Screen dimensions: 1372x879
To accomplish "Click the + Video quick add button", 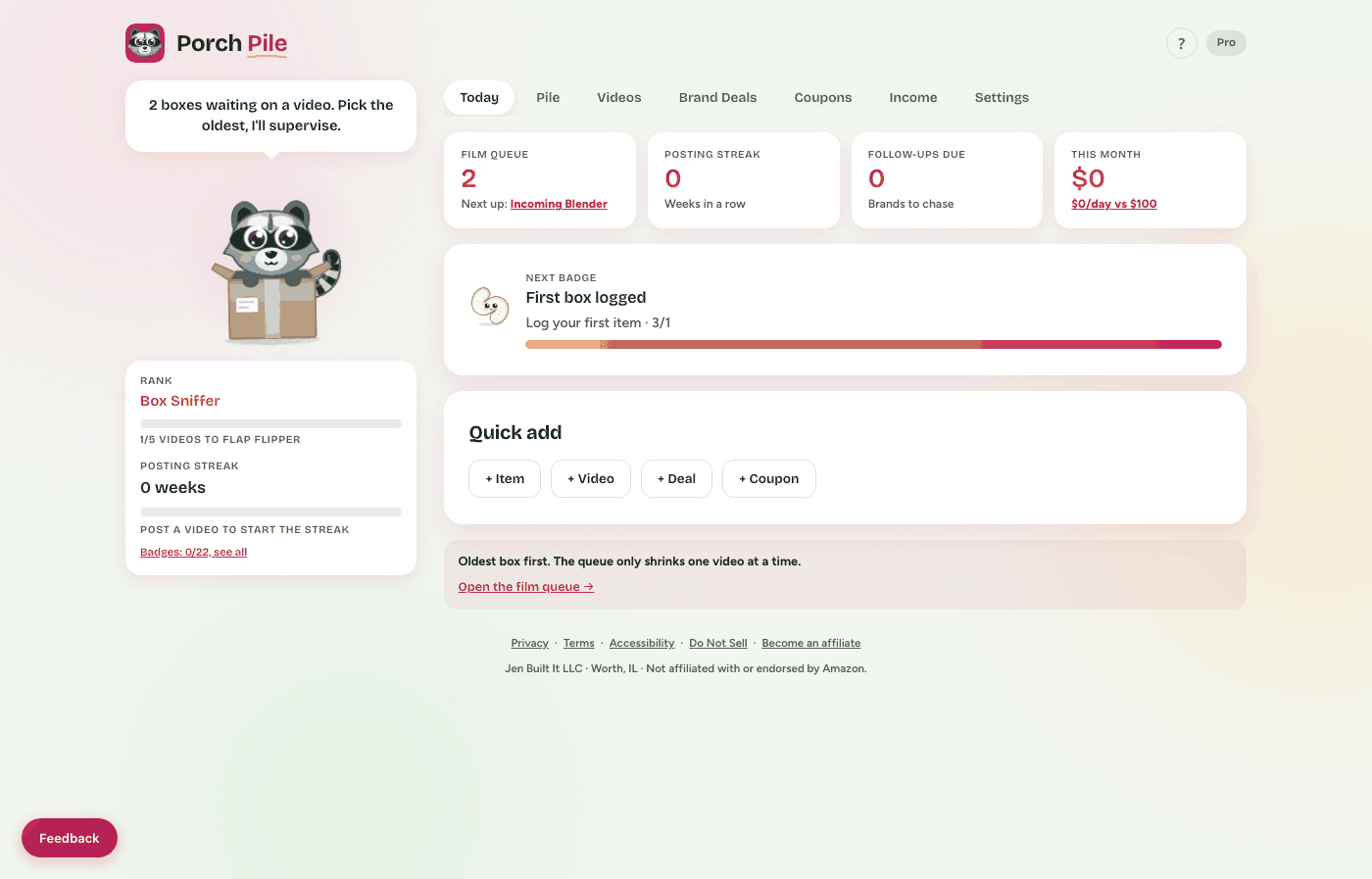I will tap(591, 479).
